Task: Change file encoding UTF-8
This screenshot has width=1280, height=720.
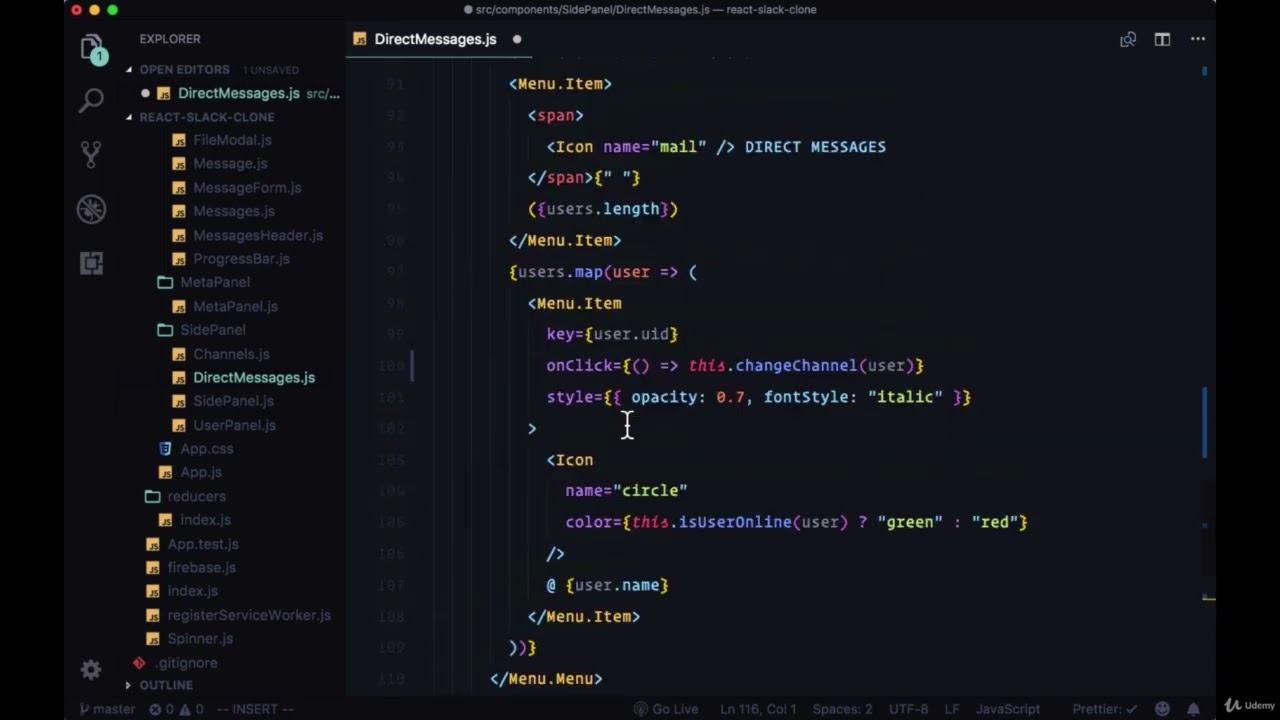Action: click(908, 709)
